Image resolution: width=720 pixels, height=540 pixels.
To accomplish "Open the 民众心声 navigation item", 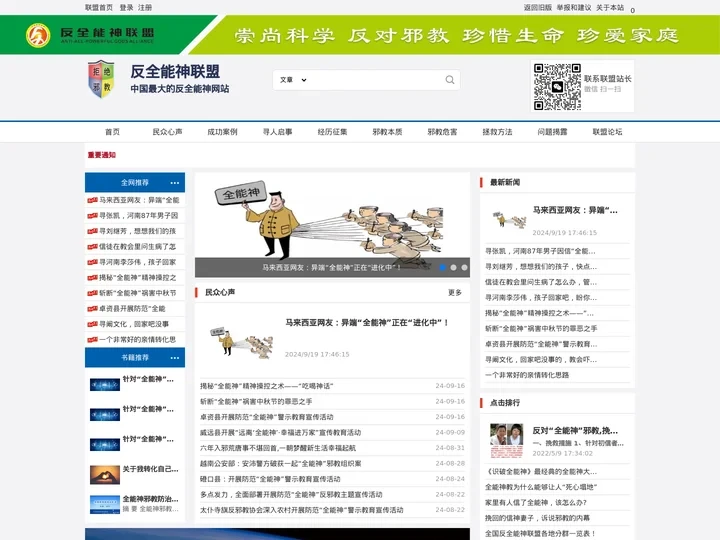I will coord(168,132).
